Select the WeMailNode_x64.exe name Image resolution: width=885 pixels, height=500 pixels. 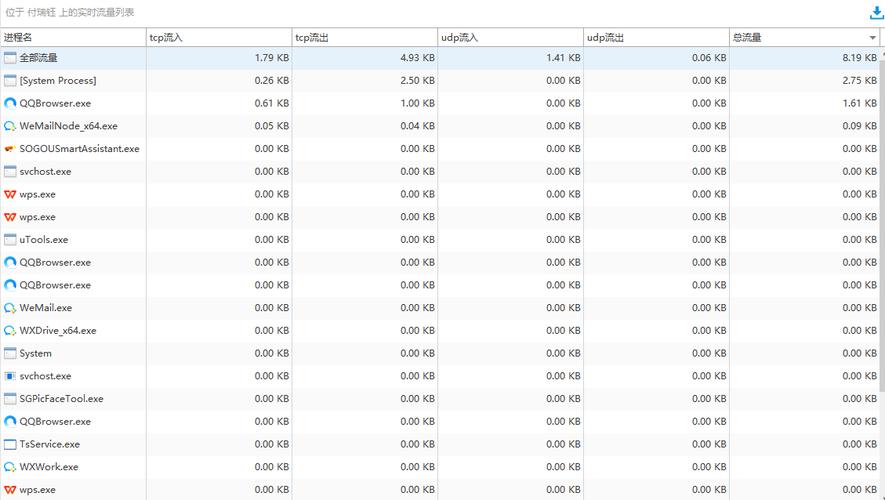68,126
